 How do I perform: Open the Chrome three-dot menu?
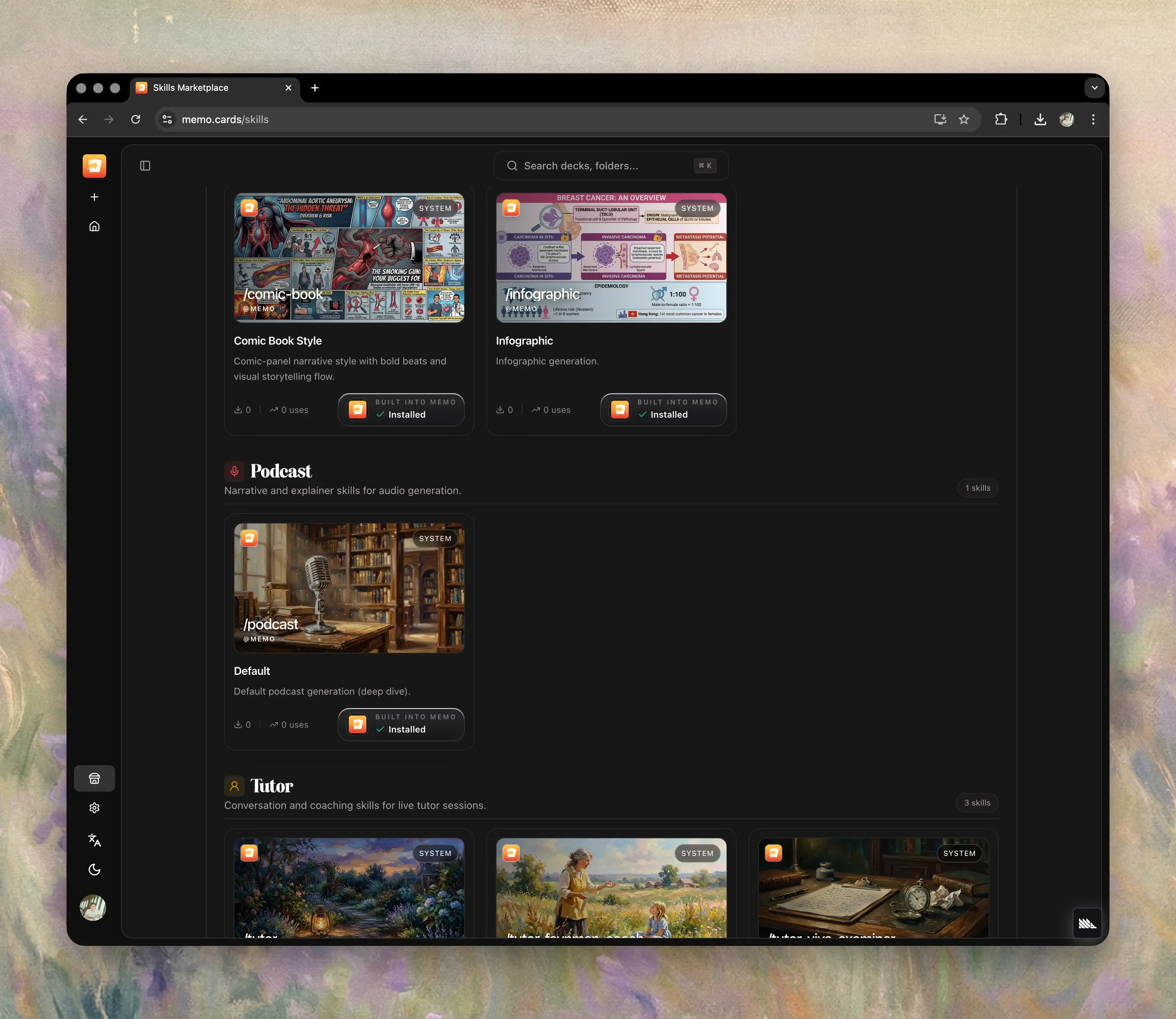point(1093,119)
